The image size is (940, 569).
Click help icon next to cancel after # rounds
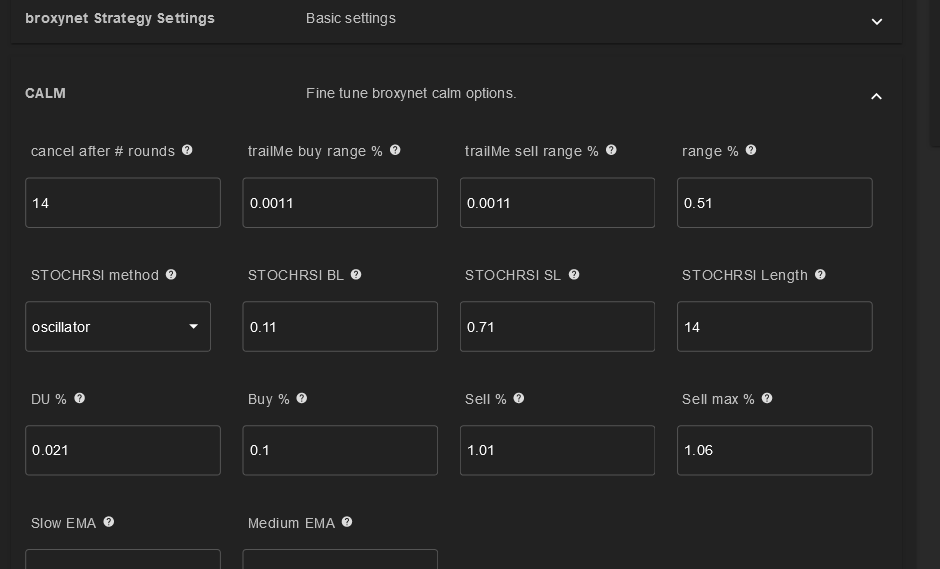click(x=187, y=150)
